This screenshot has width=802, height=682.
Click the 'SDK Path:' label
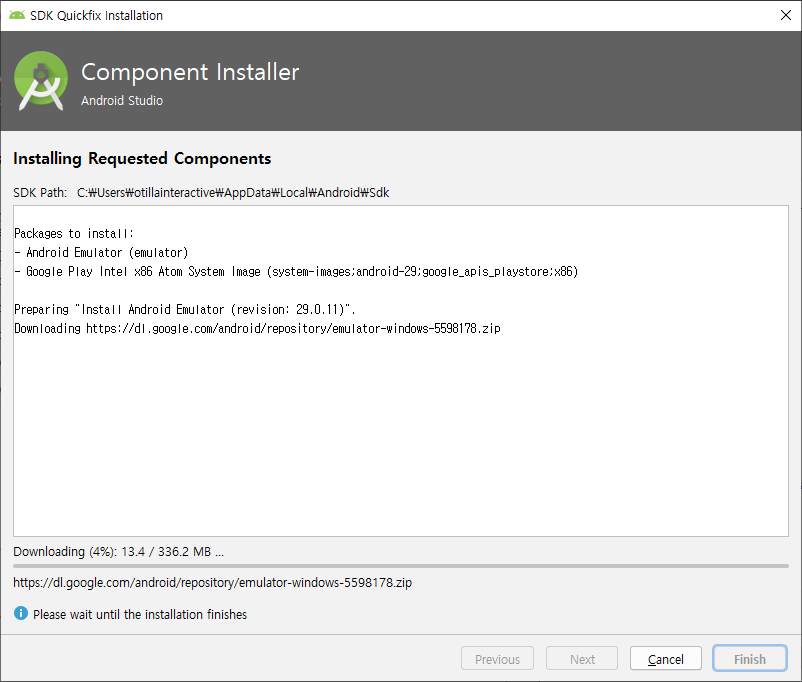point(40,193)
